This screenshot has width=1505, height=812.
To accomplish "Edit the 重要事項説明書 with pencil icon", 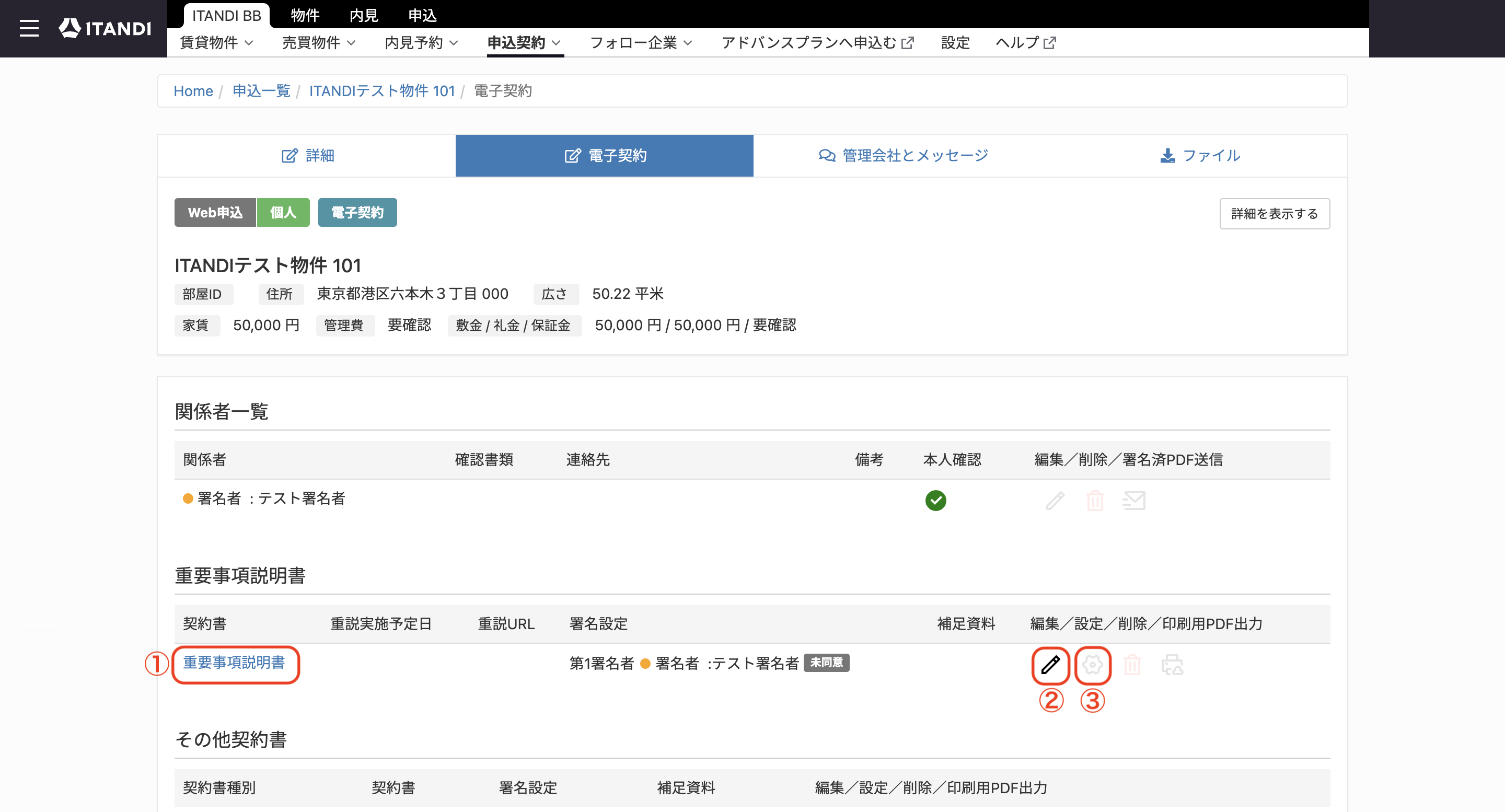I will click(1050, 665).
